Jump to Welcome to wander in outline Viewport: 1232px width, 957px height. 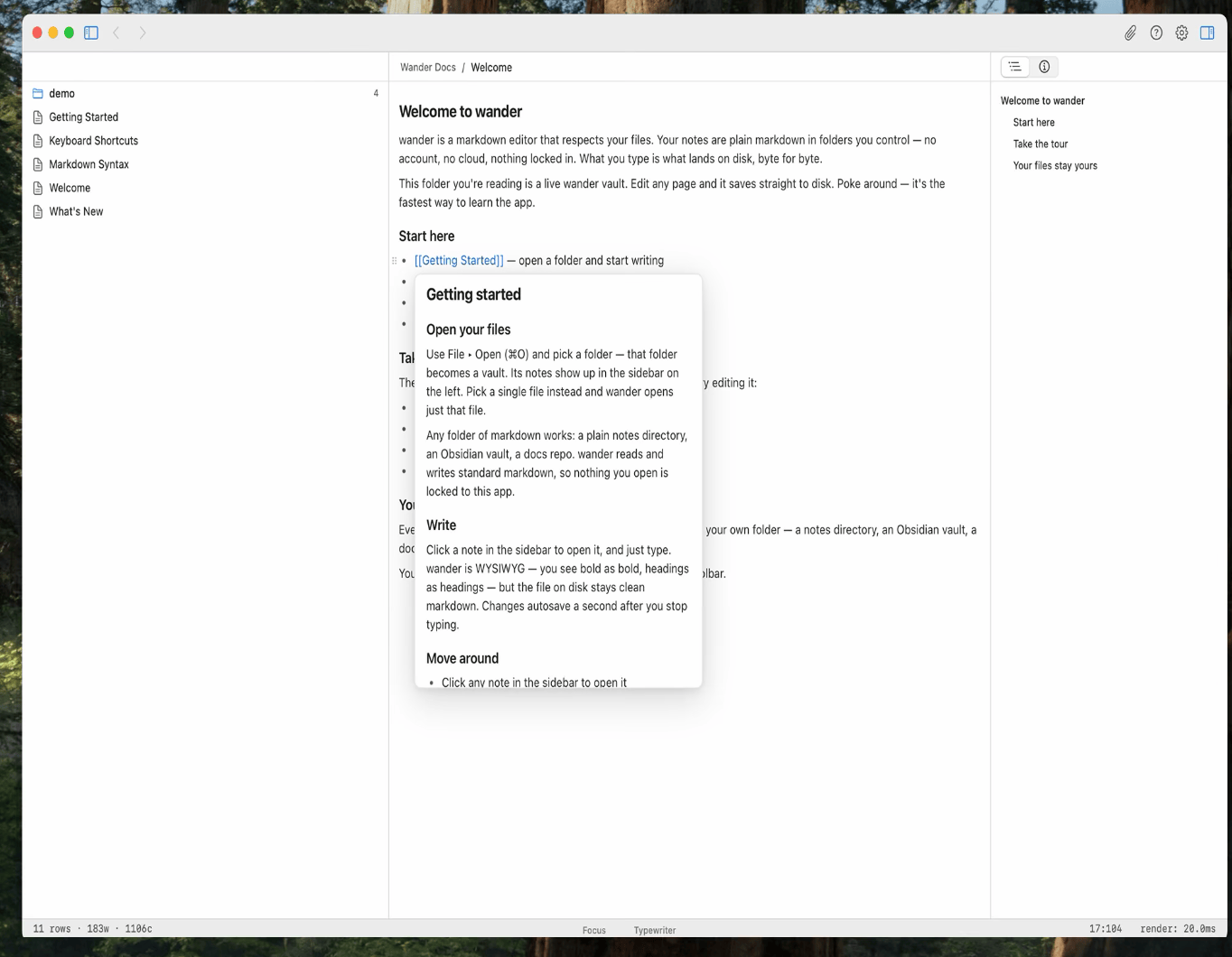pos(1042,101)
